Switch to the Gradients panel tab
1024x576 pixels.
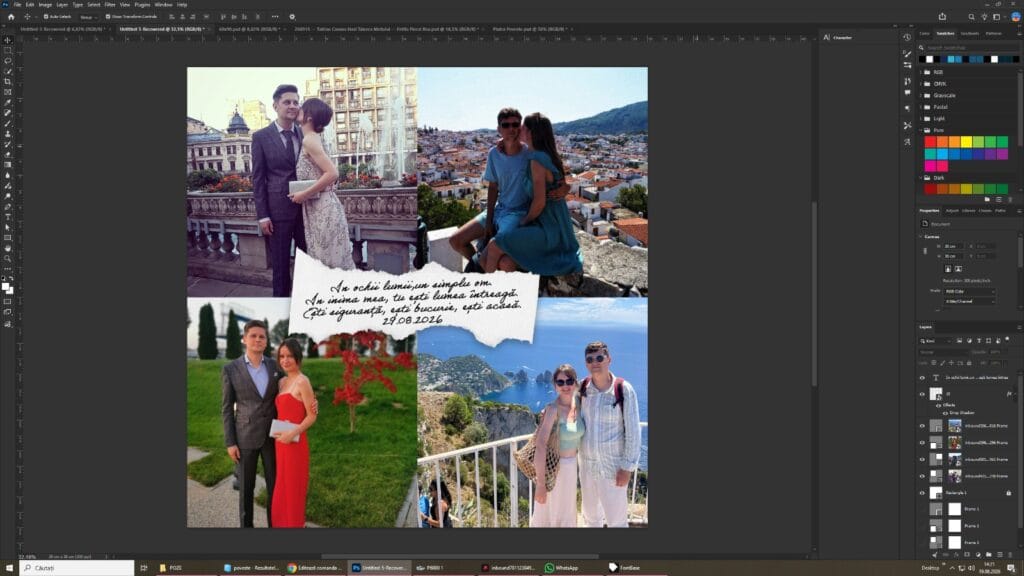point(970,33)
